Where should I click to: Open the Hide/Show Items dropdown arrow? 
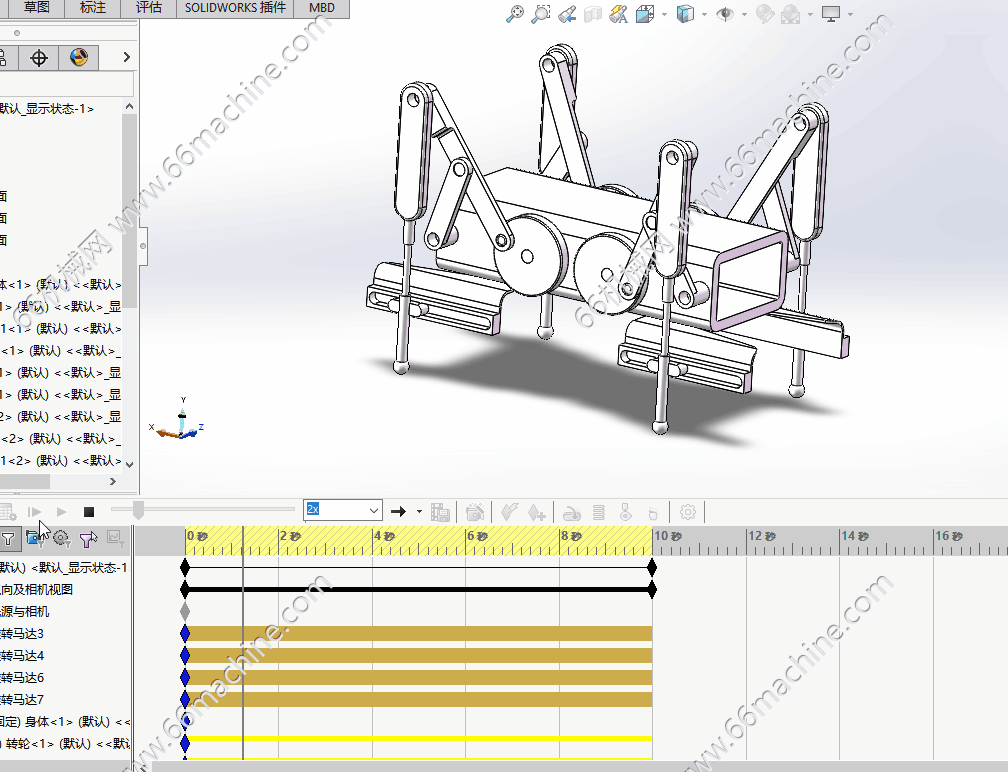[x=744, y=14]
